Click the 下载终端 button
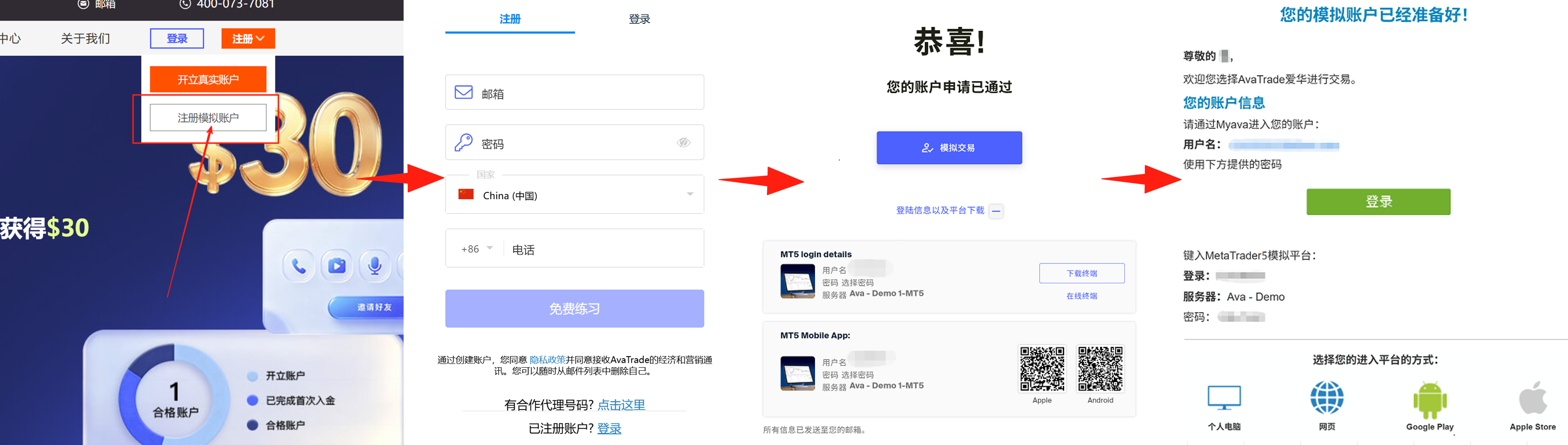1568x445 pixels. pos(1082,273)
